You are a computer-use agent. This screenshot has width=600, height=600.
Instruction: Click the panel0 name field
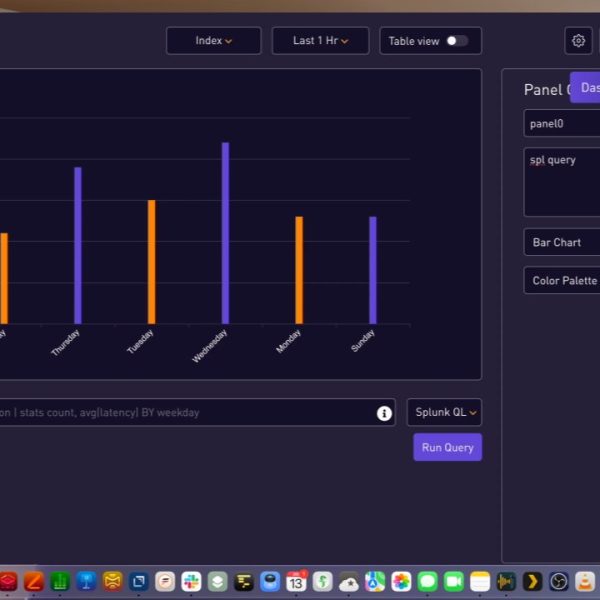coord(562,123)
